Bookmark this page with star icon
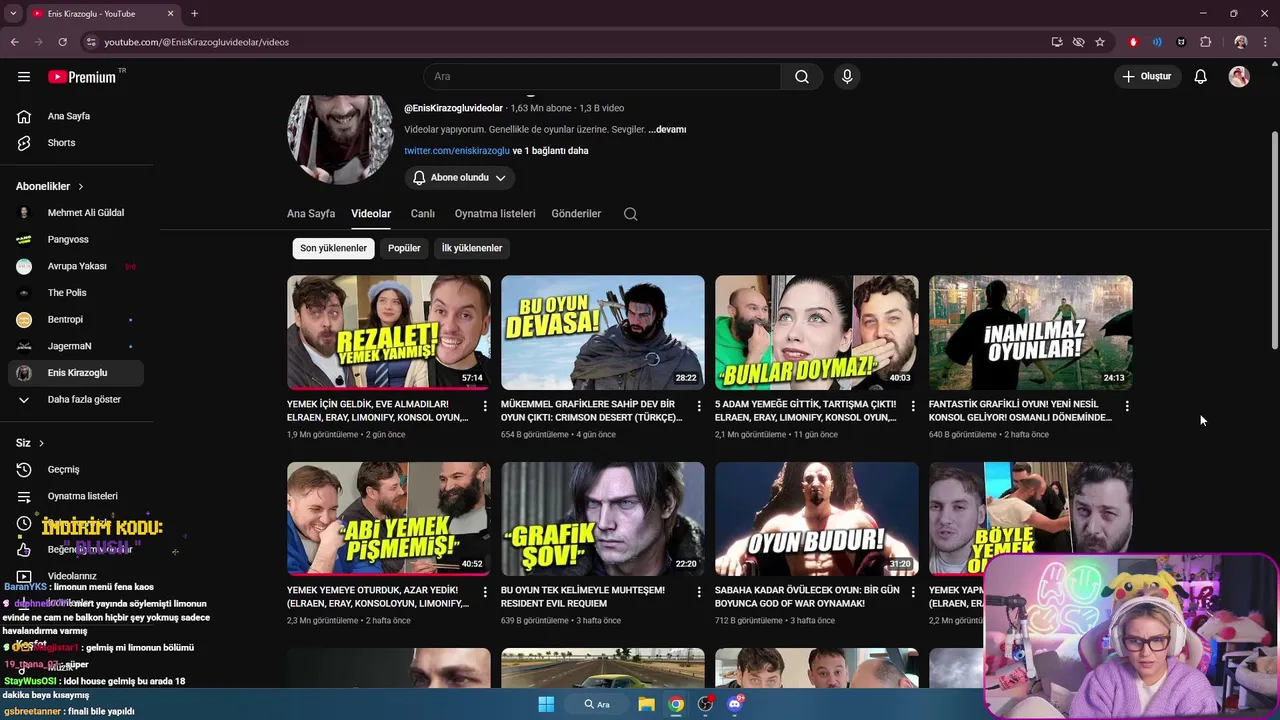Screen dimensions: 1280x720 tap(1100, 42)
